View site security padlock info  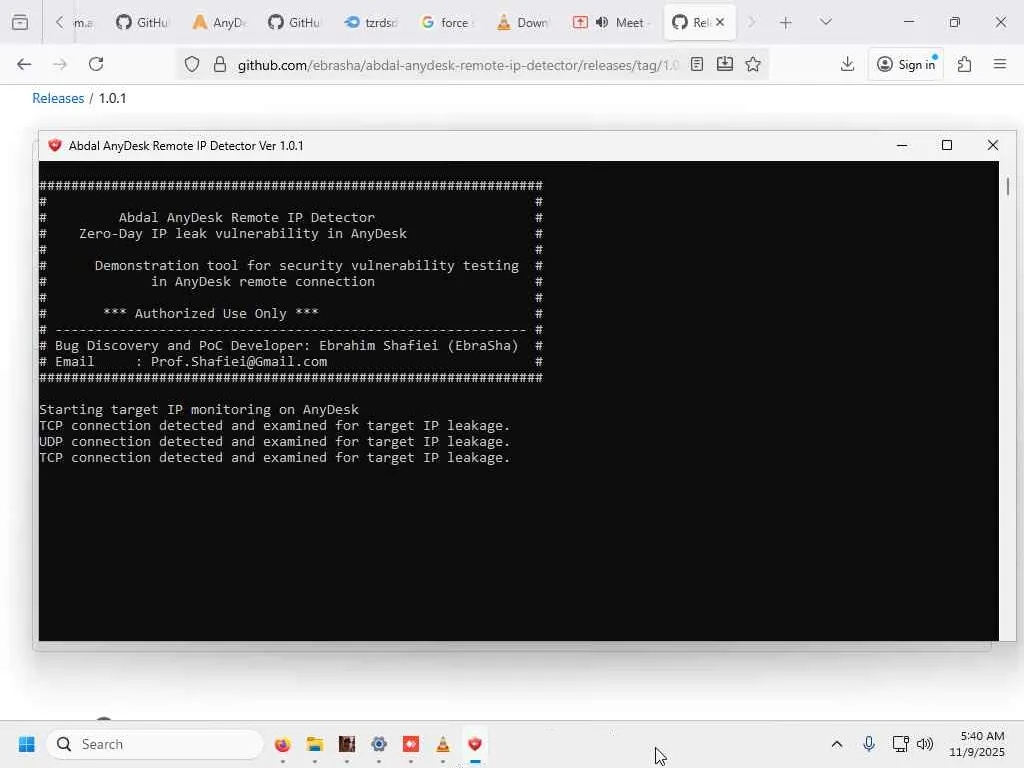[x=220, y=64]
